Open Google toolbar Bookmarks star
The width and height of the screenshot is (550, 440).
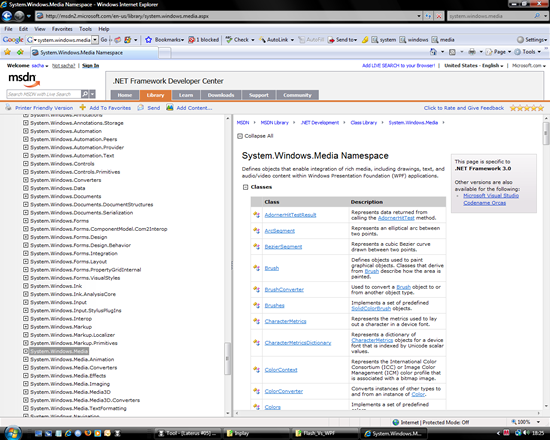(x=148, y=40)
